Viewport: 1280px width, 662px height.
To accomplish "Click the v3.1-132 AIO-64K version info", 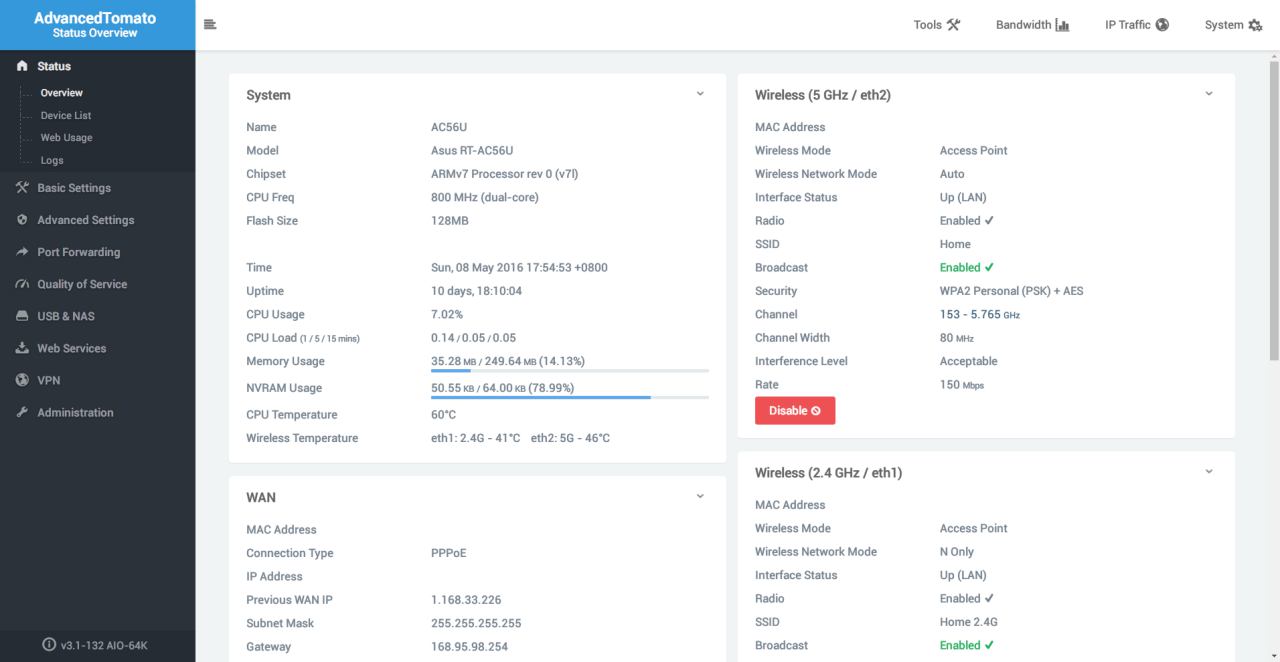I will click(96, 645).
